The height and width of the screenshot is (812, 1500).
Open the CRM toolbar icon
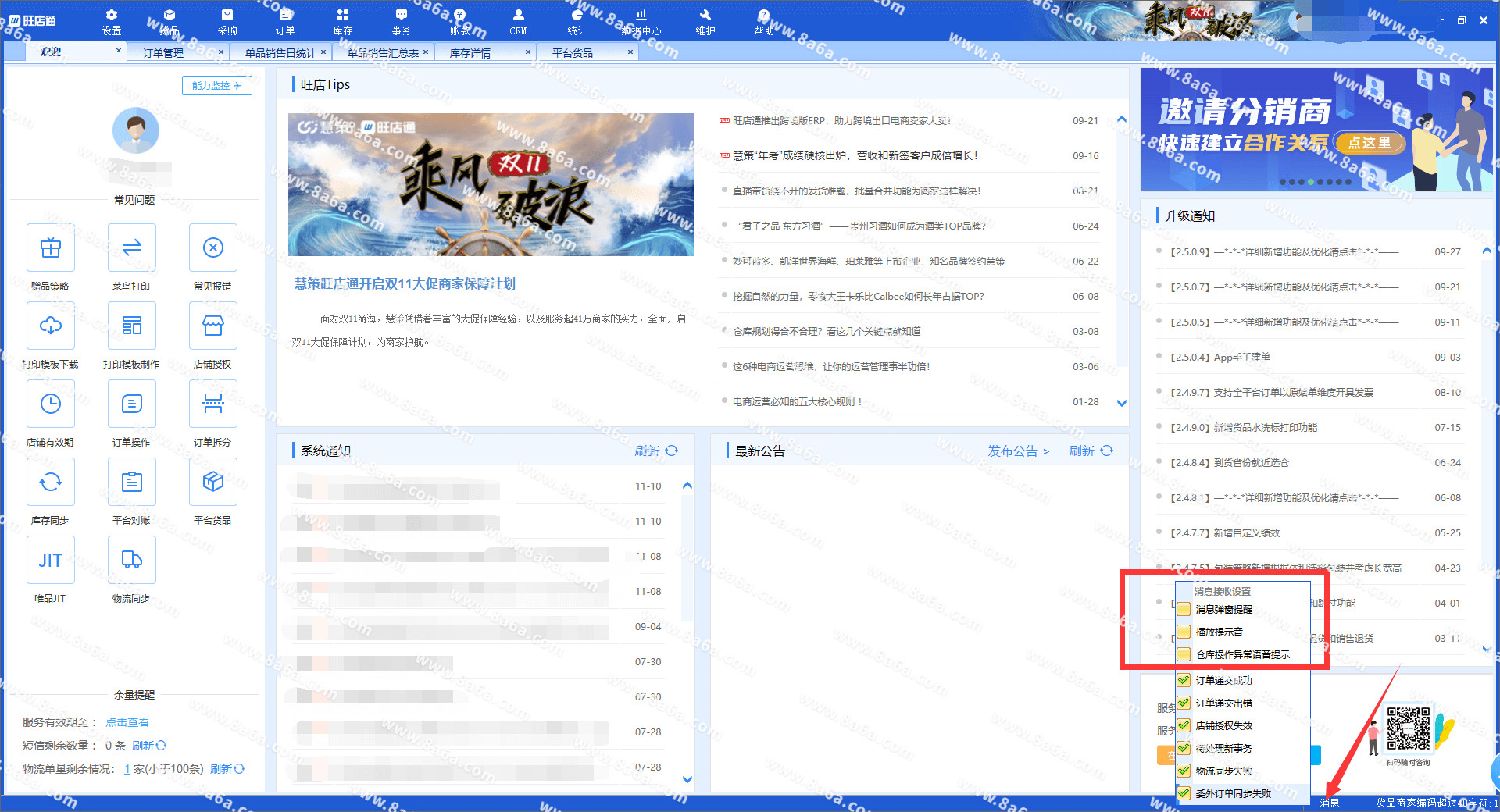[x=518, y=22]
